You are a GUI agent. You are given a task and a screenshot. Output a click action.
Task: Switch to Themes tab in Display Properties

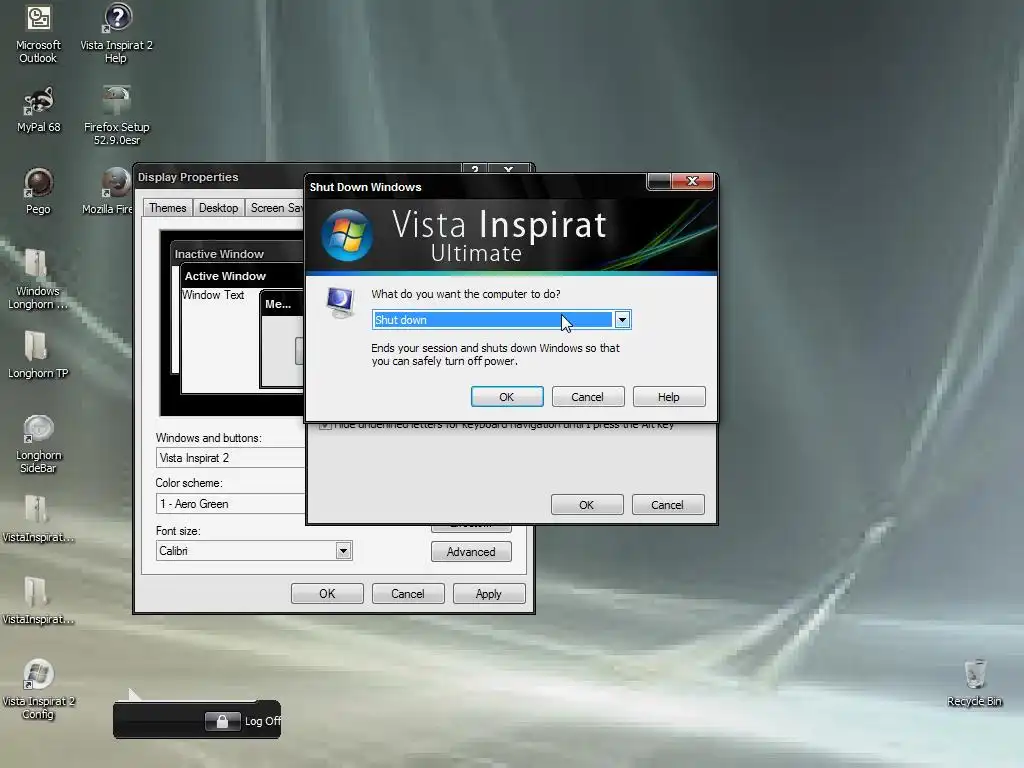click(x=167, y=208)
